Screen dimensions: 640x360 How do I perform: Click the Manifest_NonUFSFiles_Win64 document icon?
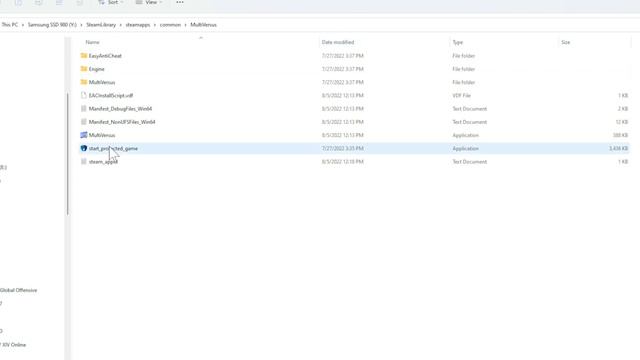pos(84,122)
